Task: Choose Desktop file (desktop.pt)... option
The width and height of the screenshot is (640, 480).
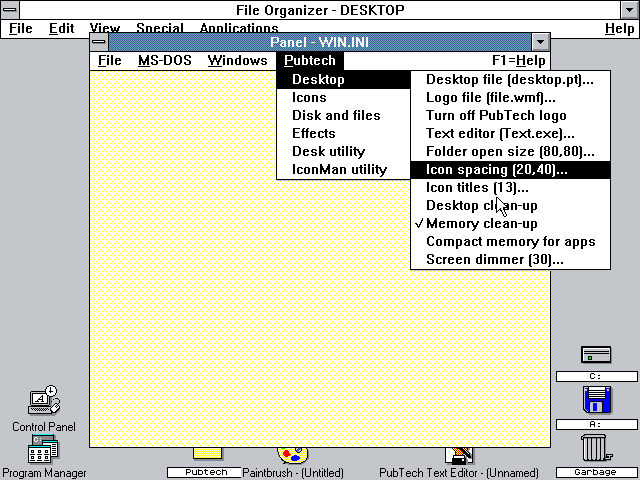Action: click(x=510, y=80)
